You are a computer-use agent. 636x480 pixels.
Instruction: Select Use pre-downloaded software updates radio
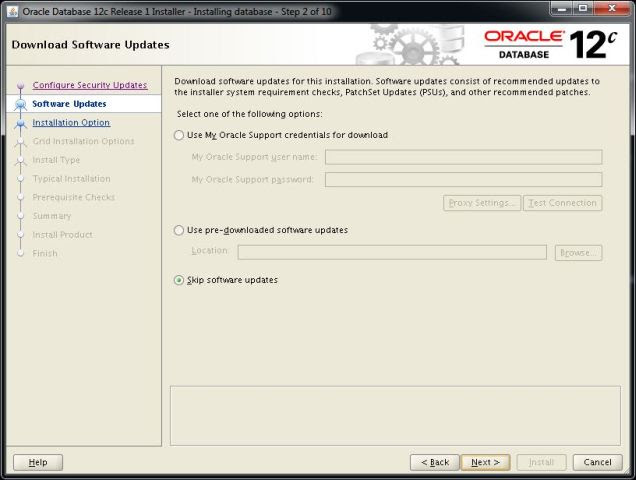[x=179, y=230]
